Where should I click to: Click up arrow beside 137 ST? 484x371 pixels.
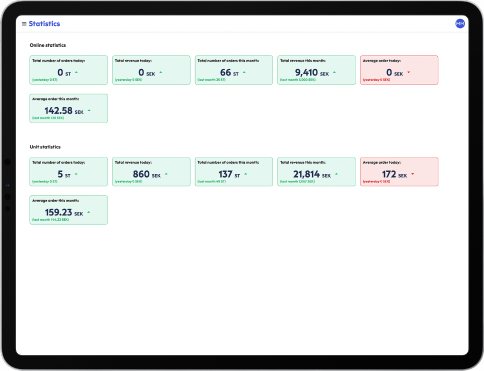[x=246, y=174]
